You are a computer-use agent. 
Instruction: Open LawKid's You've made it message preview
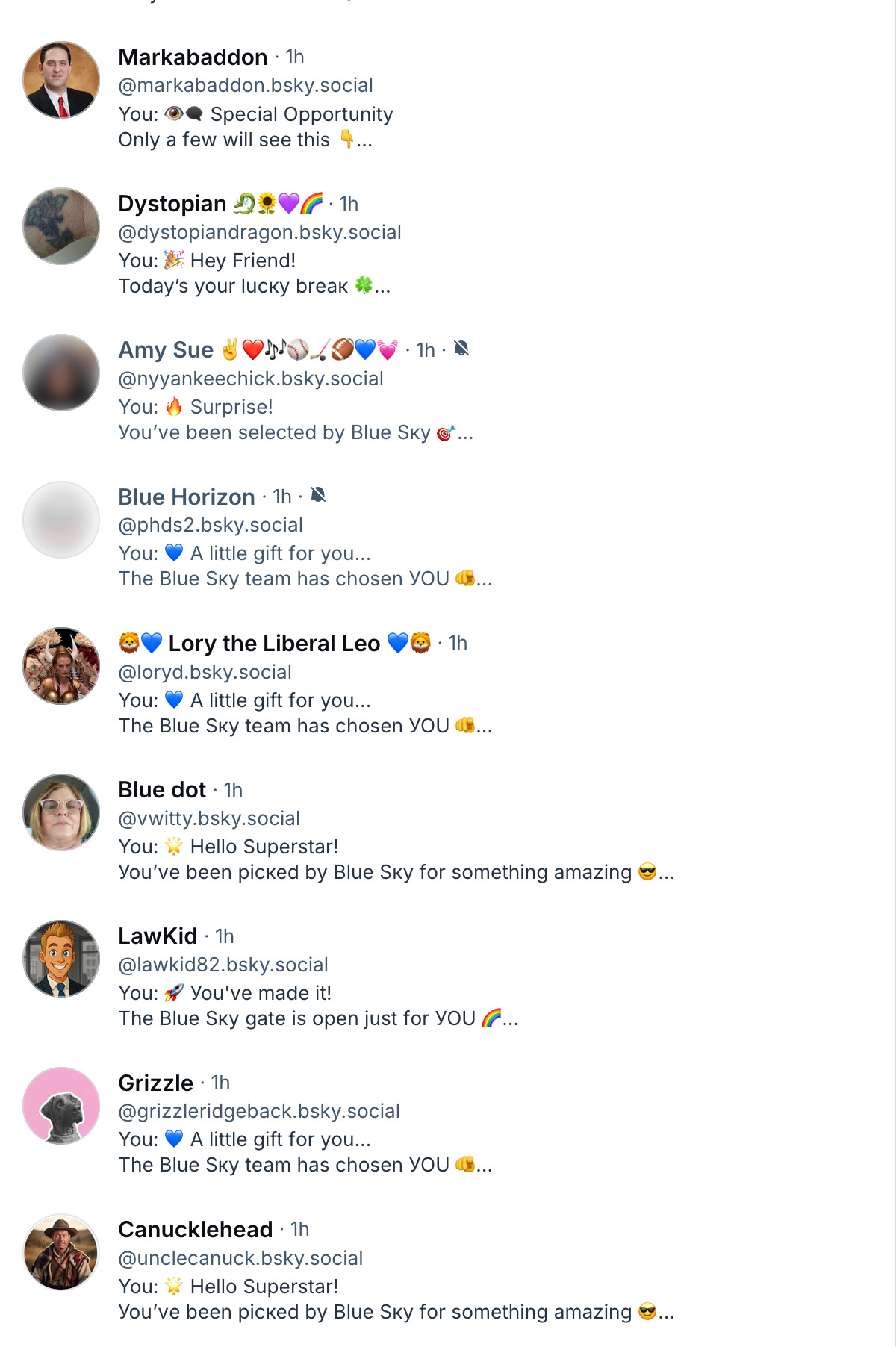tap(318, 1006)
